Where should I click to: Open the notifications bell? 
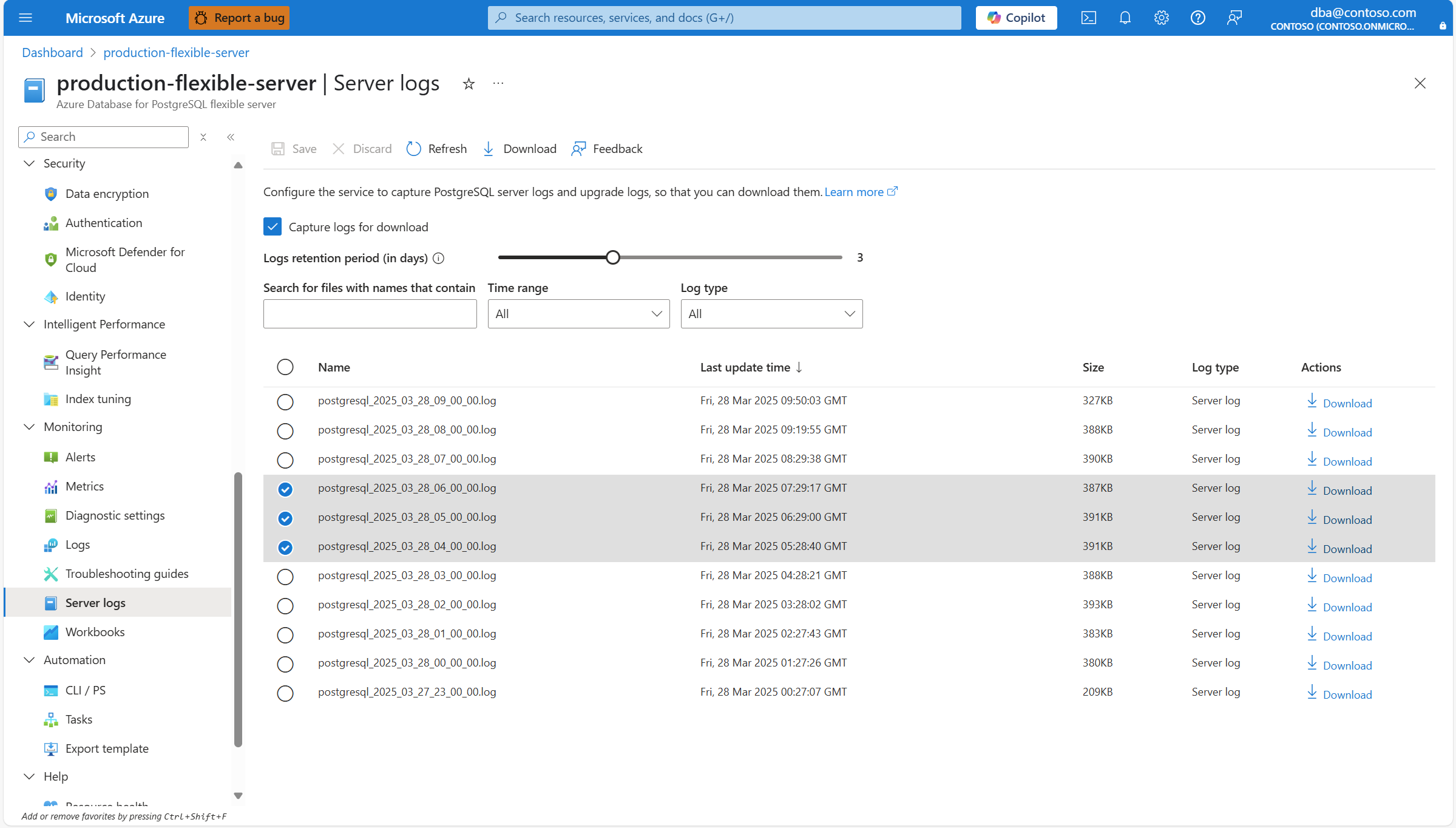click(1125, 18)
